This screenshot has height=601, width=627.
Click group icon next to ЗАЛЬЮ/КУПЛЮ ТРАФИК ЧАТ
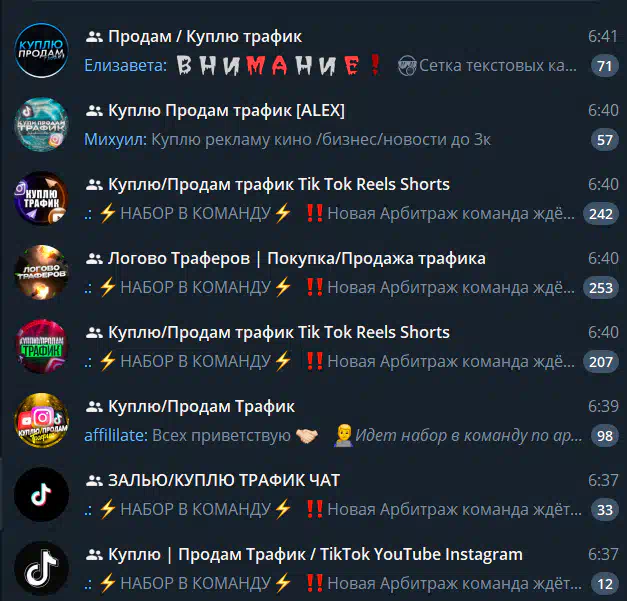[x=94, y=481]
